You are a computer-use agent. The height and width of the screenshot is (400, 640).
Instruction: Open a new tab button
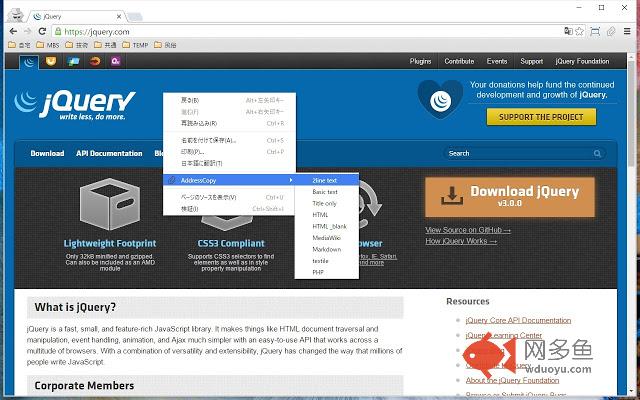[x=135, y=17]
